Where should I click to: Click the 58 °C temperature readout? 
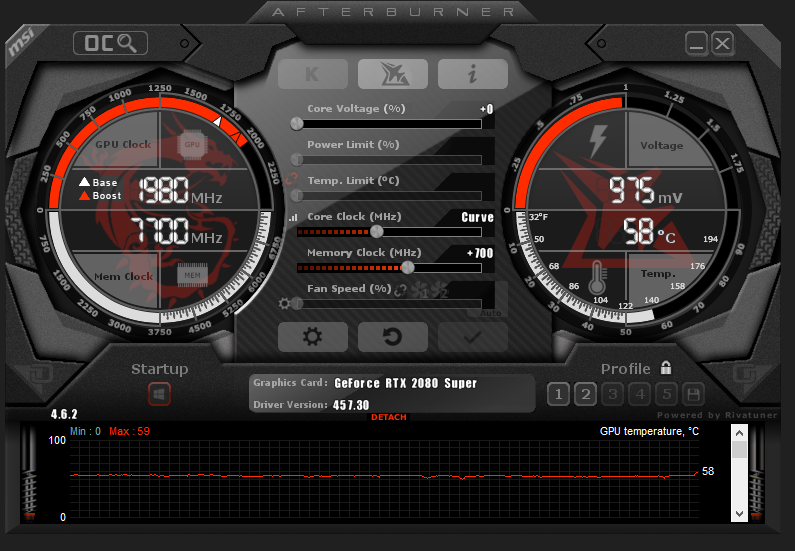click(649, 232)
